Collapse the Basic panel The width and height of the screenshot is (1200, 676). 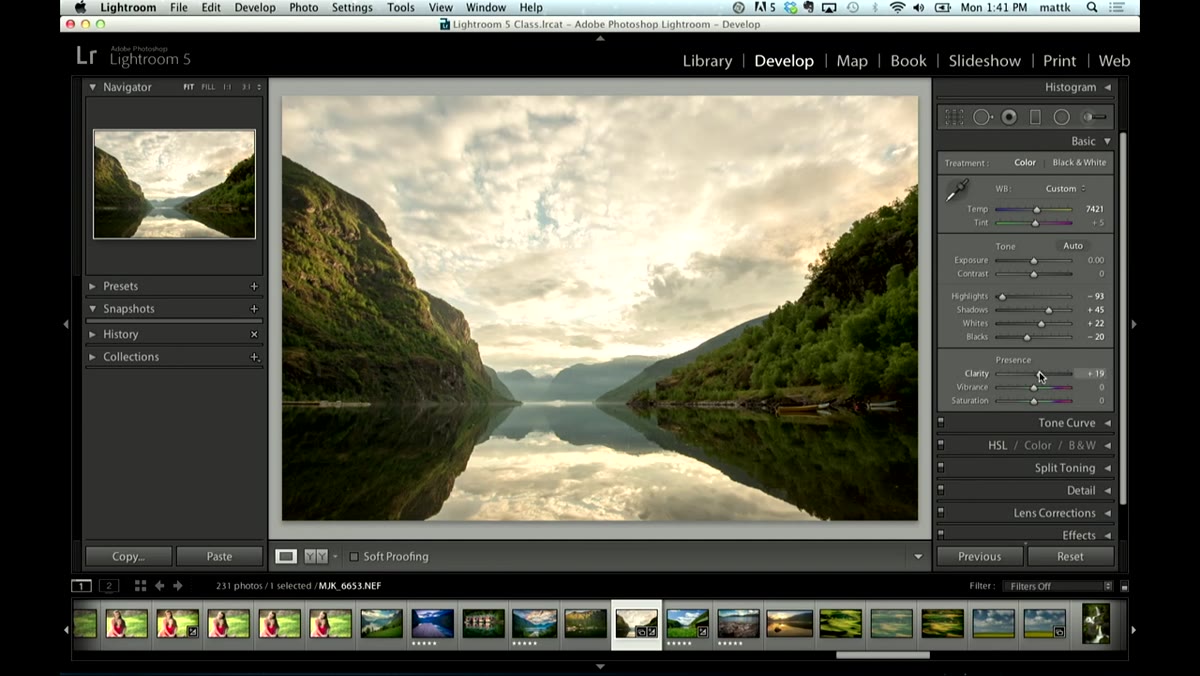click(1107, 142)
